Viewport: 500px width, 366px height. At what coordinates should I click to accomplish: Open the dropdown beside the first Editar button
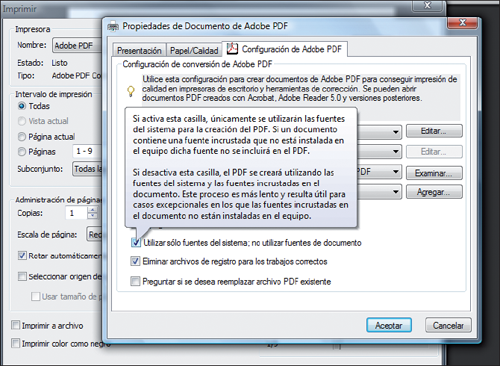[395, 132]
